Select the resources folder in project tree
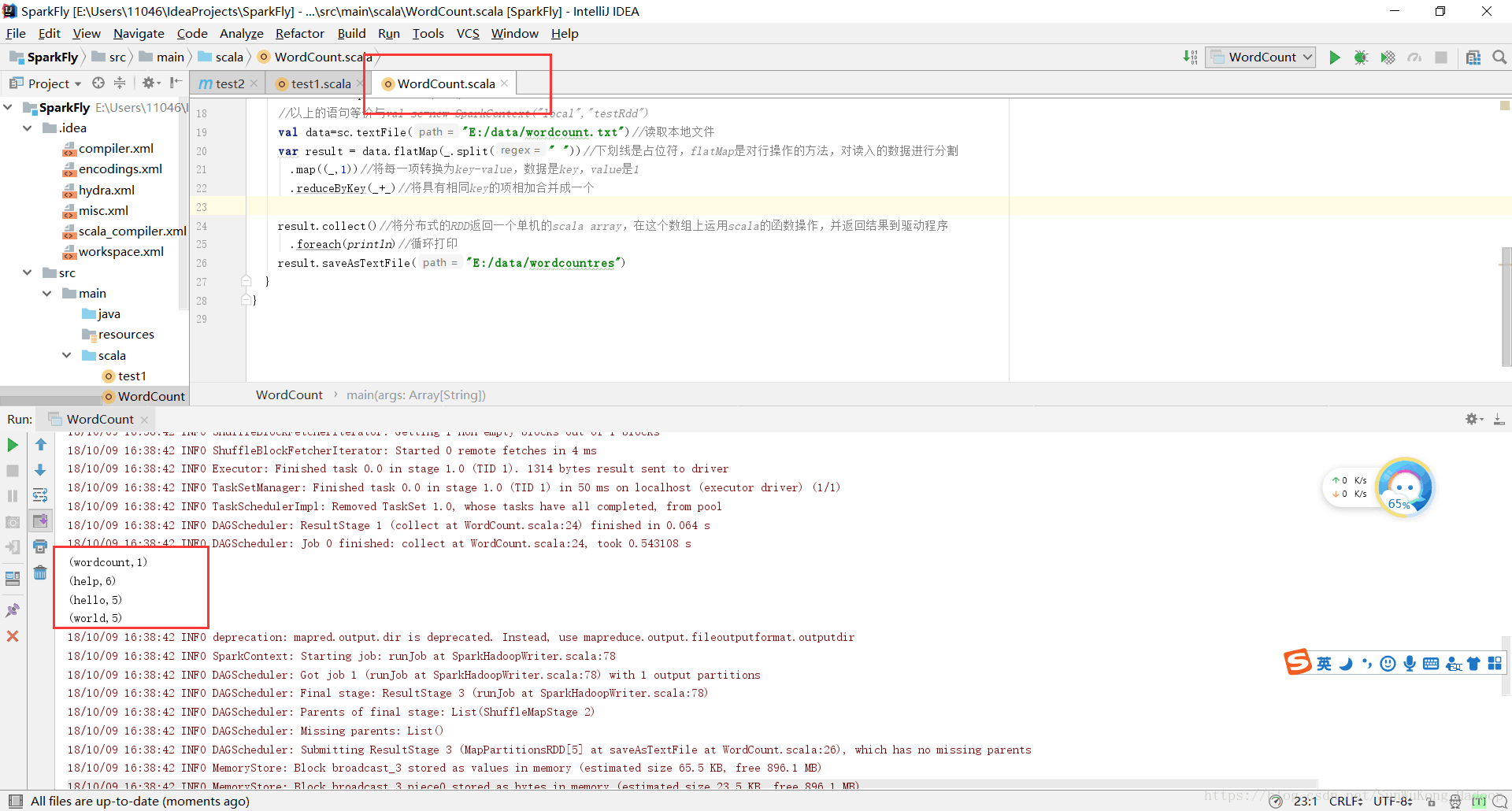The width and height of the screenshot is (1512, 811). [x=126, y=334]
